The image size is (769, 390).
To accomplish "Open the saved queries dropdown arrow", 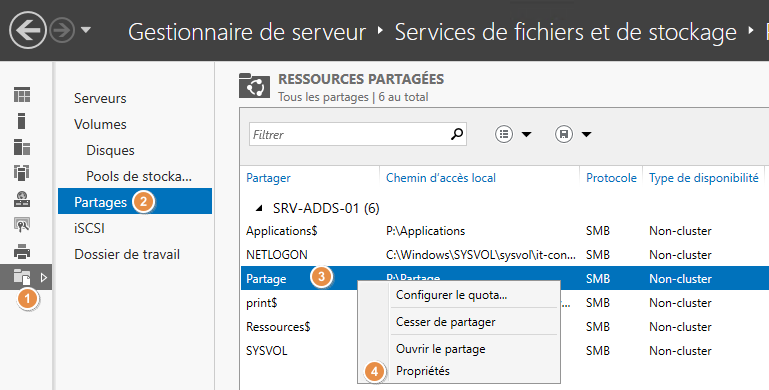I will (586, 134).
